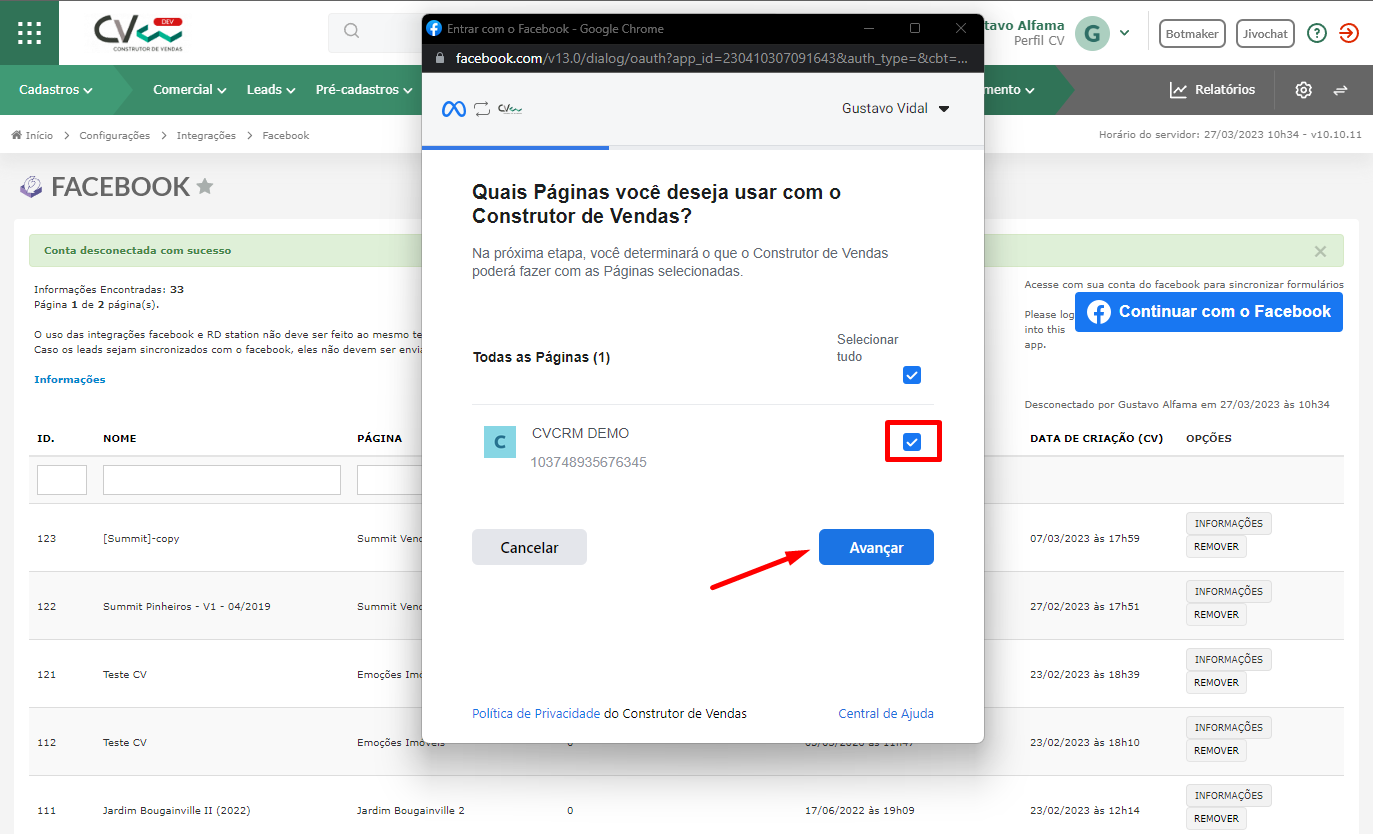This screenshot has height=834, width=1373.
Task: Open settings gear icon in navbar
Action: tap(1303, 90)
